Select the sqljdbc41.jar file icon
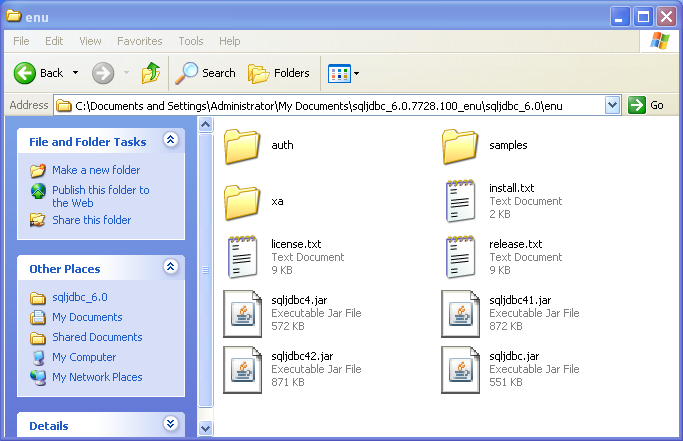Image resolution: width=683 pixels, height=441 pixels. point(460,314)
